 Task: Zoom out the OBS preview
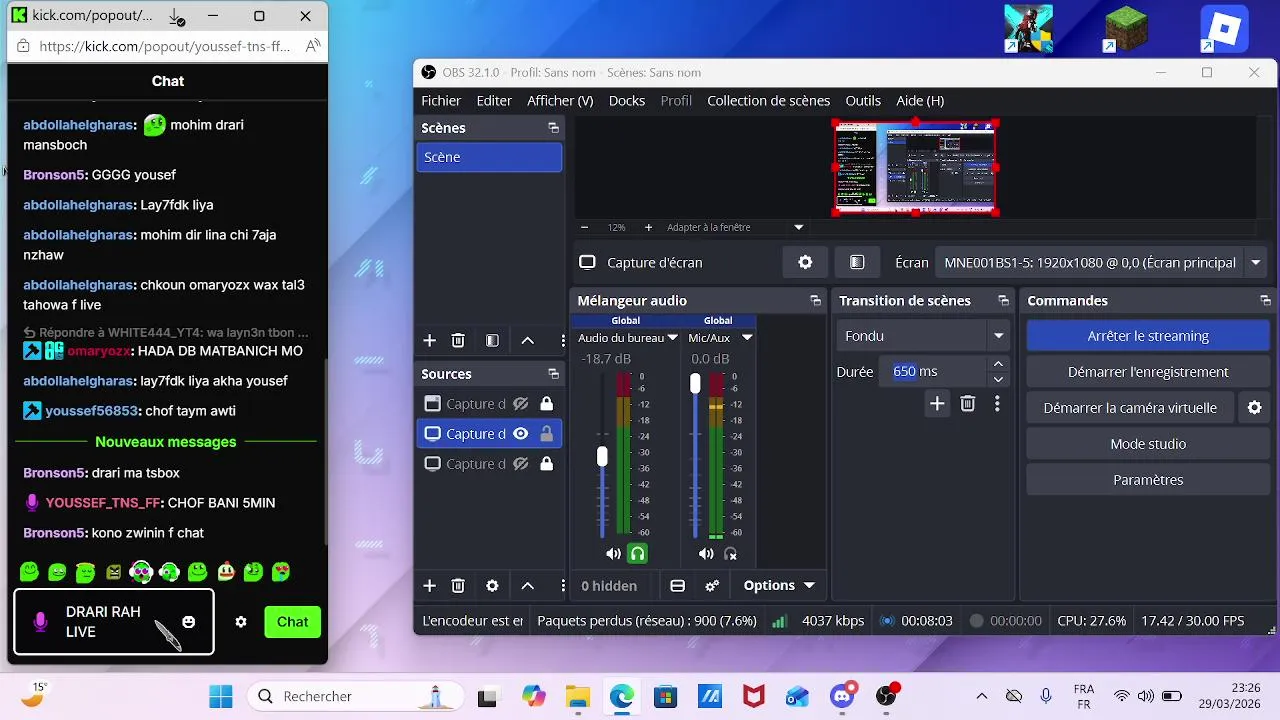coord(584,227)
